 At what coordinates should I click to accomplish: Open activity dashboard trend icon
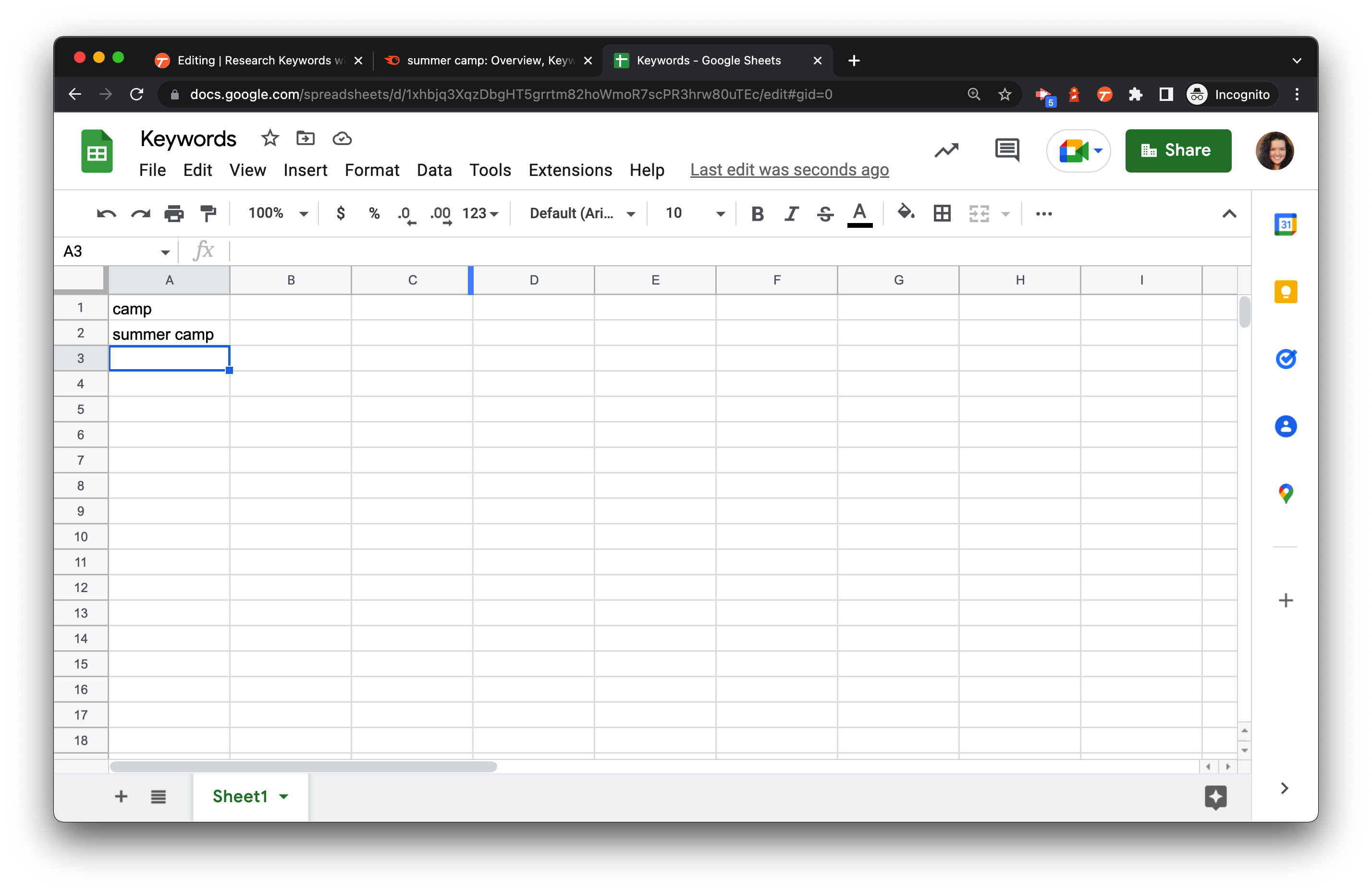946,150
